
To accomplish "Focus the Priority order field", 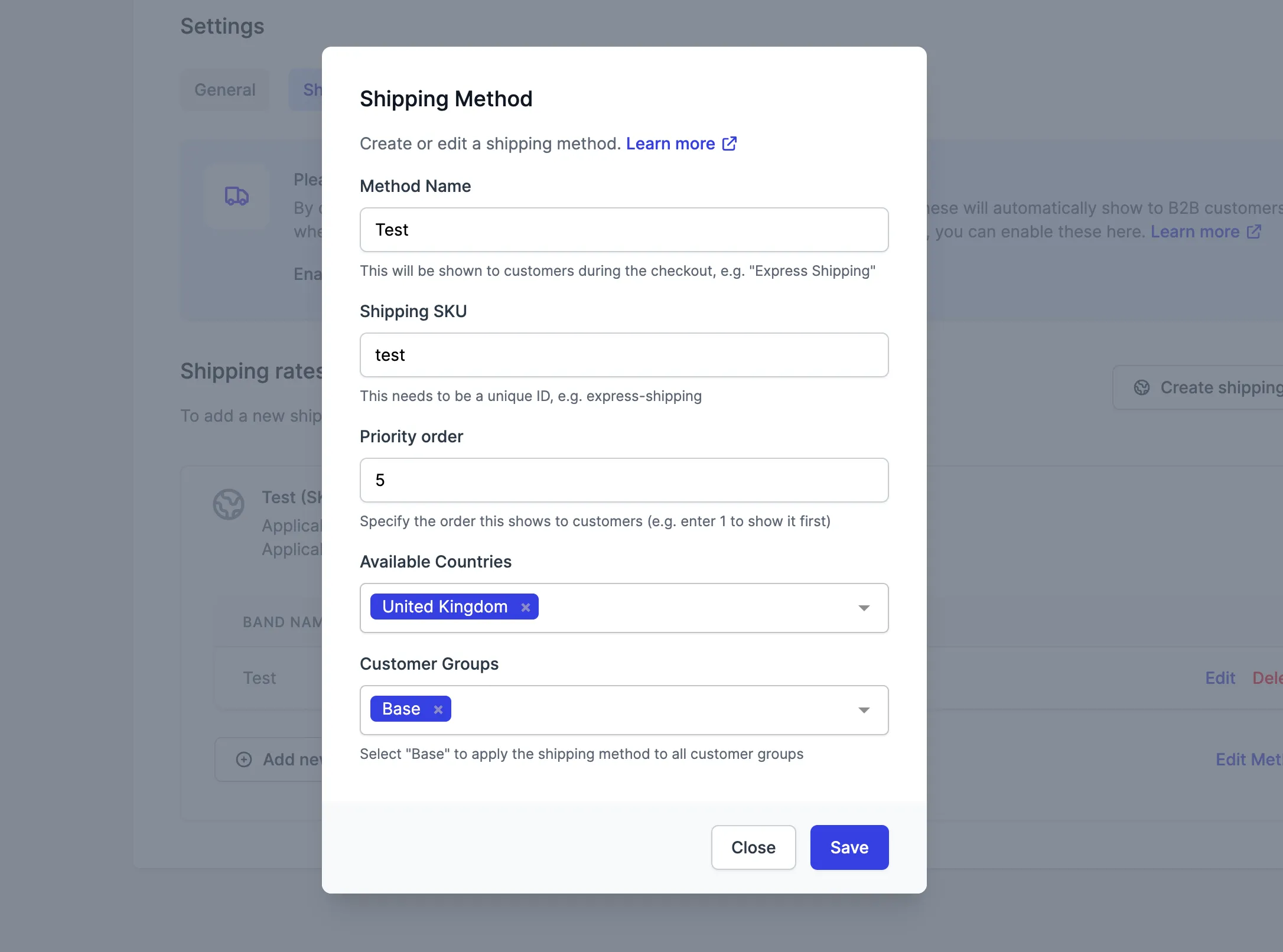I will [624, 480].
